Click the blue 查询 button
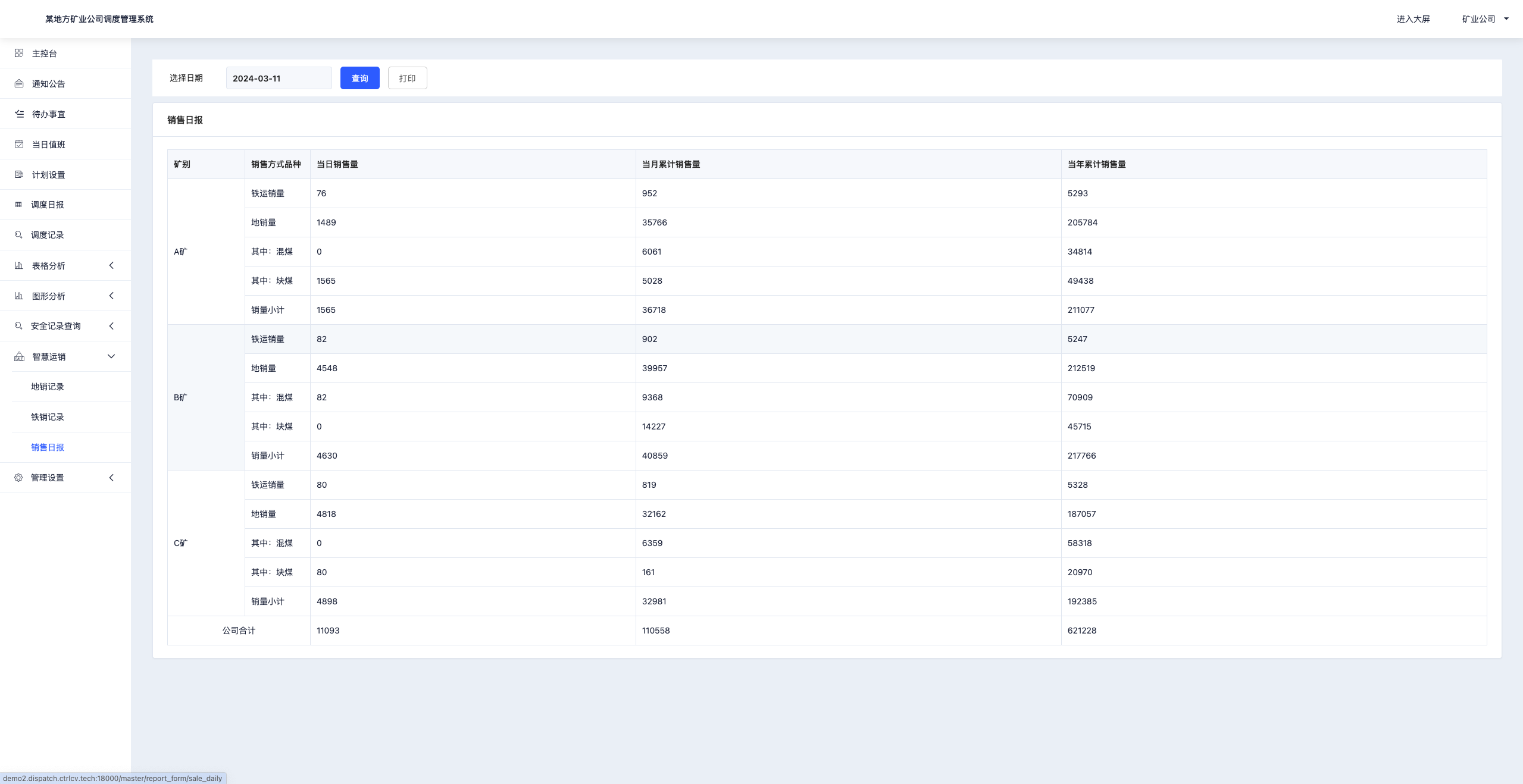Screen dimensions: 1523x784 (359, 78)
